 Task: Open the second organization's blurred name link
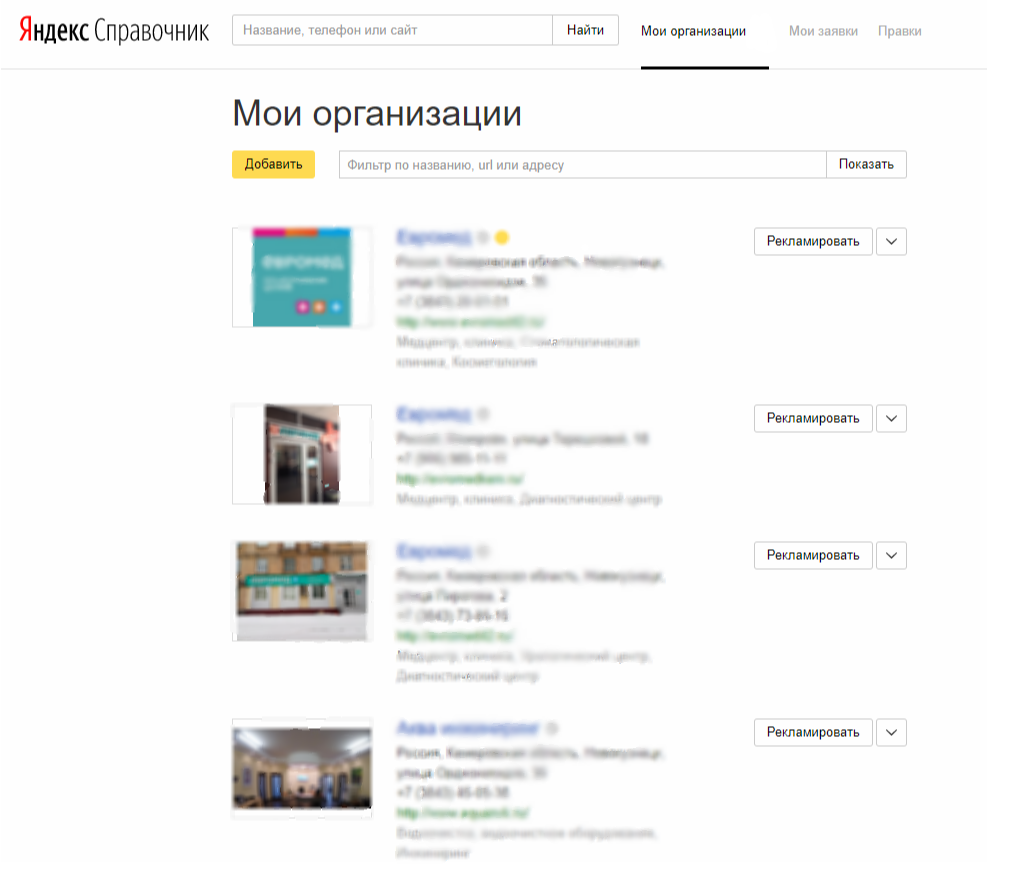click(434, 414)
